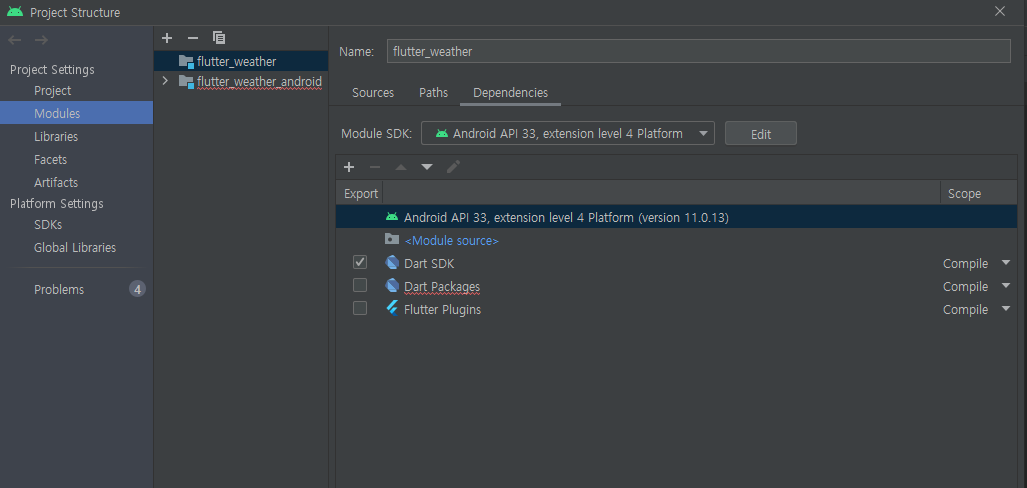This screenshot has width=1027, height=488.
Task: Open the Module SDK dropdown
Action: click(567, 134)
